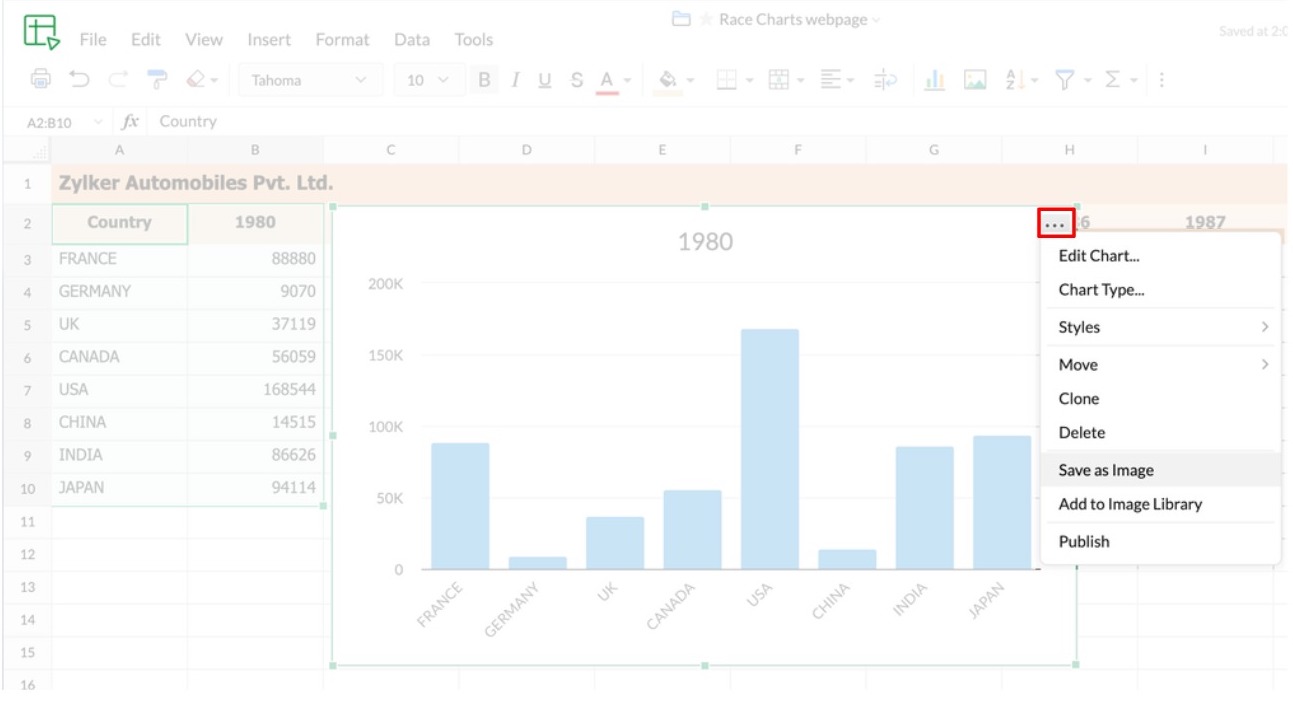The width and height of the screenshot is (1293, 713).
Task: Click the insert chart icon
Action: (x=934, y=80)
